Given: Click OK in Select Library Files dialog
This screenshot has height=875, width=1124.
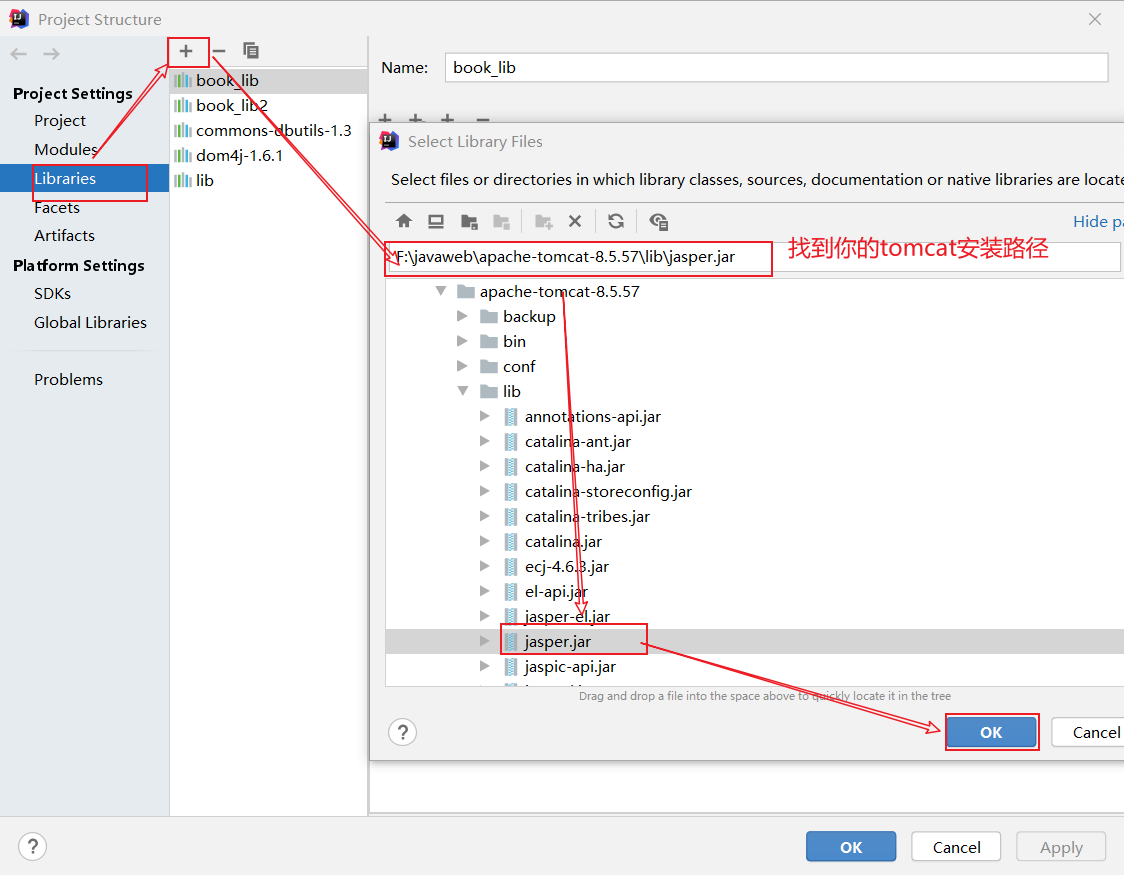Looking at the screenshot, I should tap(991, 732).
